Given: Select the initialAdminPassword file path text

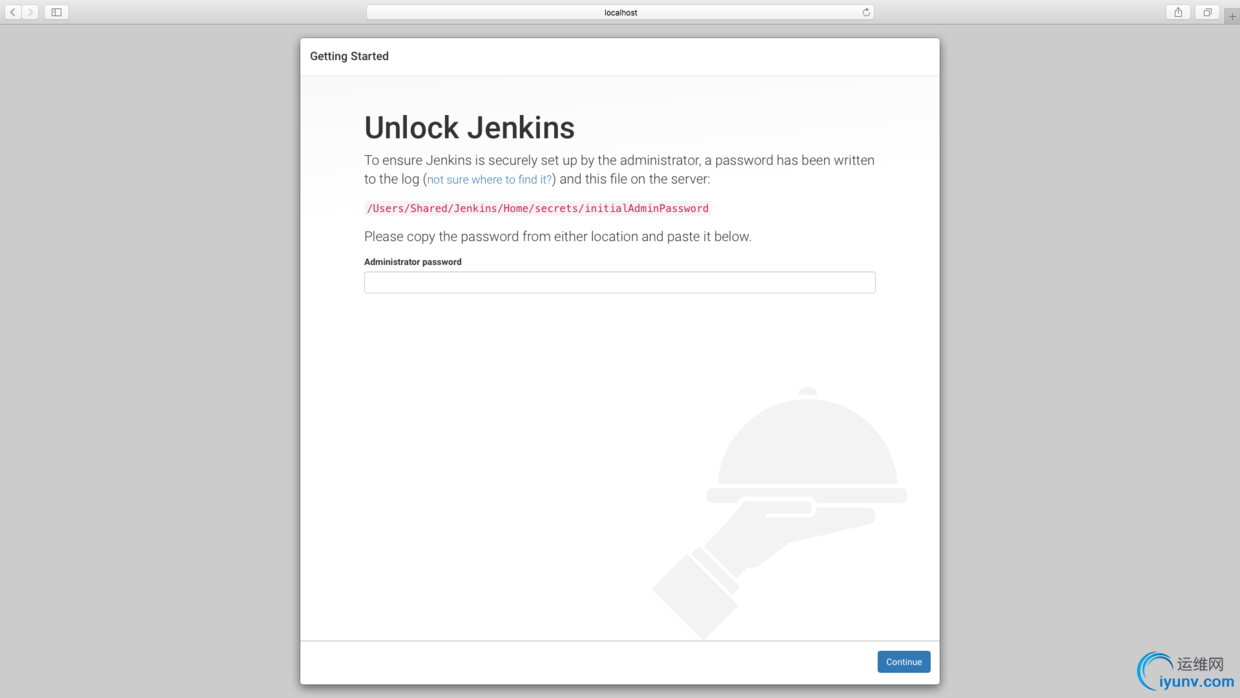Looking at the screenshot, I should pyautogui.click(x=537, y=208).
